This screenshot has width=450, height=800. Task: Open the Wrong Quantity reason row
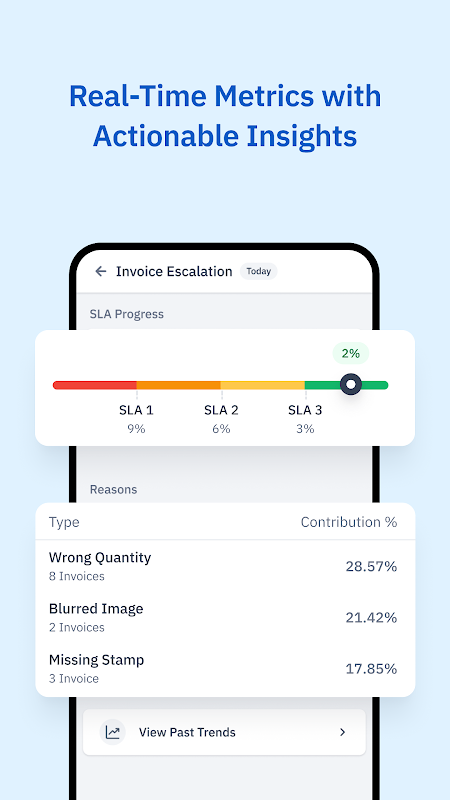click(x=225, y=566)
